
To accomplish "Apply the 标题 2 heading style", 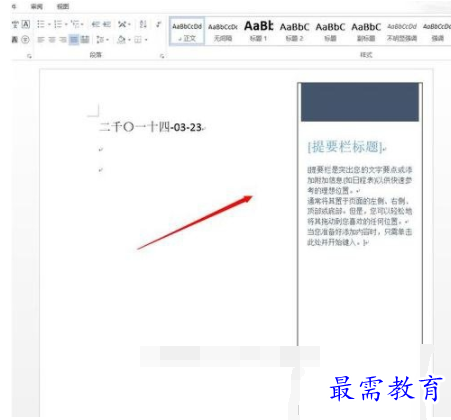I will [294, 31].
